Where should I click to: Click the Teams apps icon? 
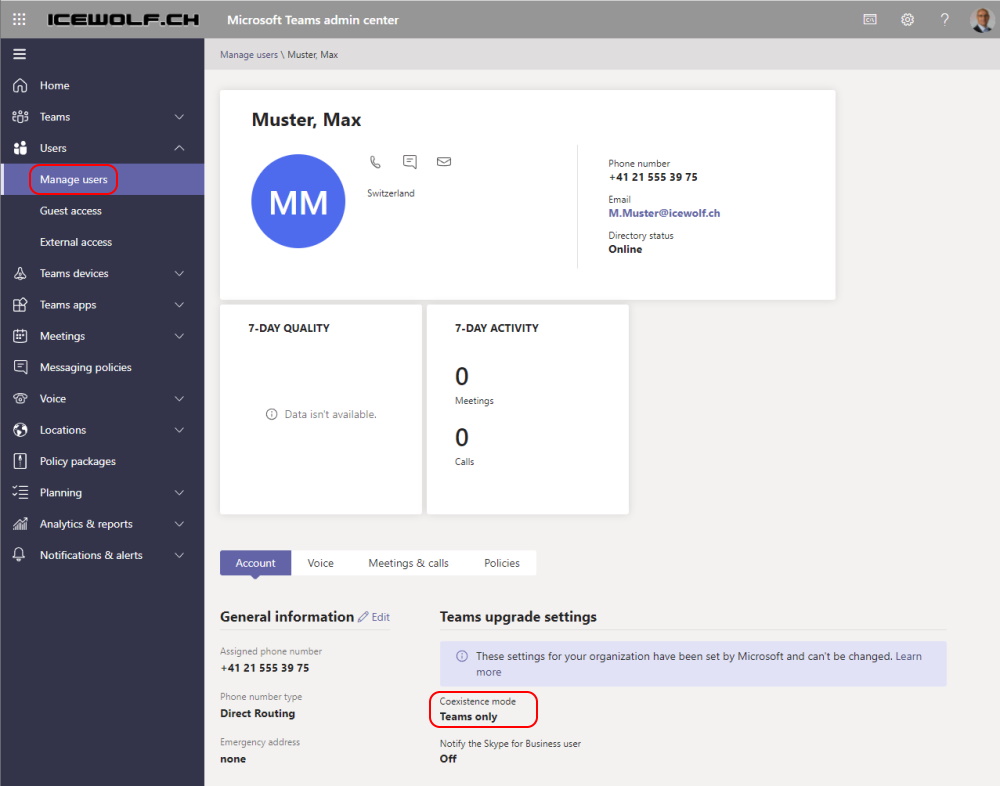point(20,304)
